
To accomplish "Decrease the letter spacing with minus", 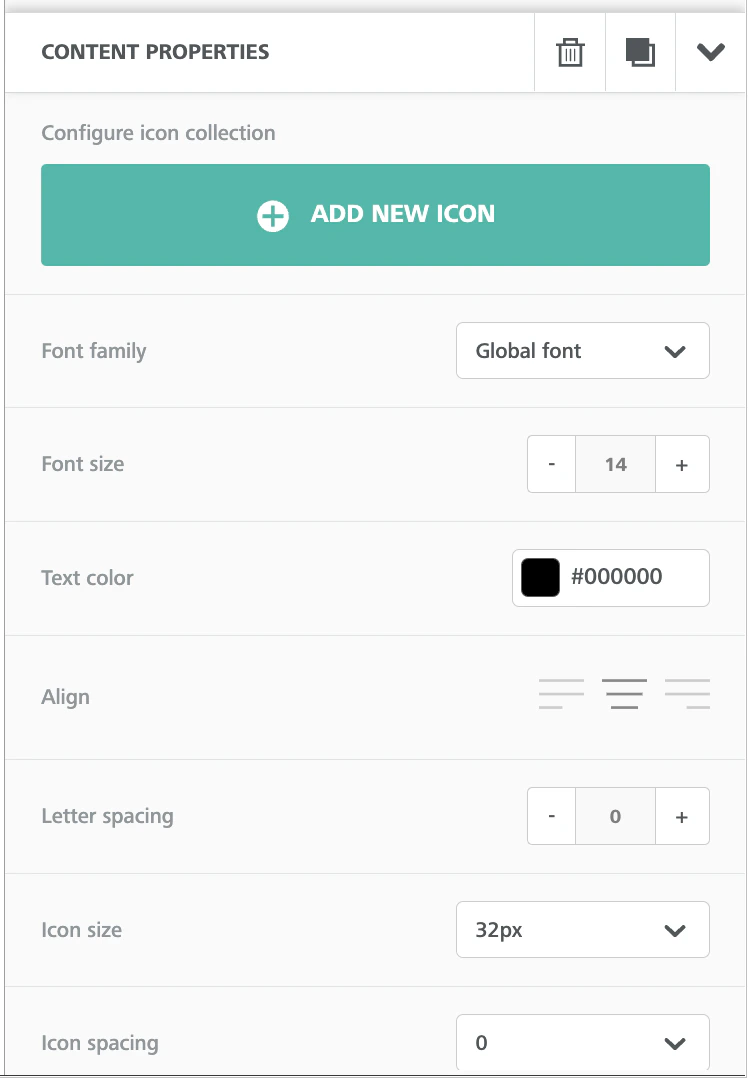I will point(551,816).
